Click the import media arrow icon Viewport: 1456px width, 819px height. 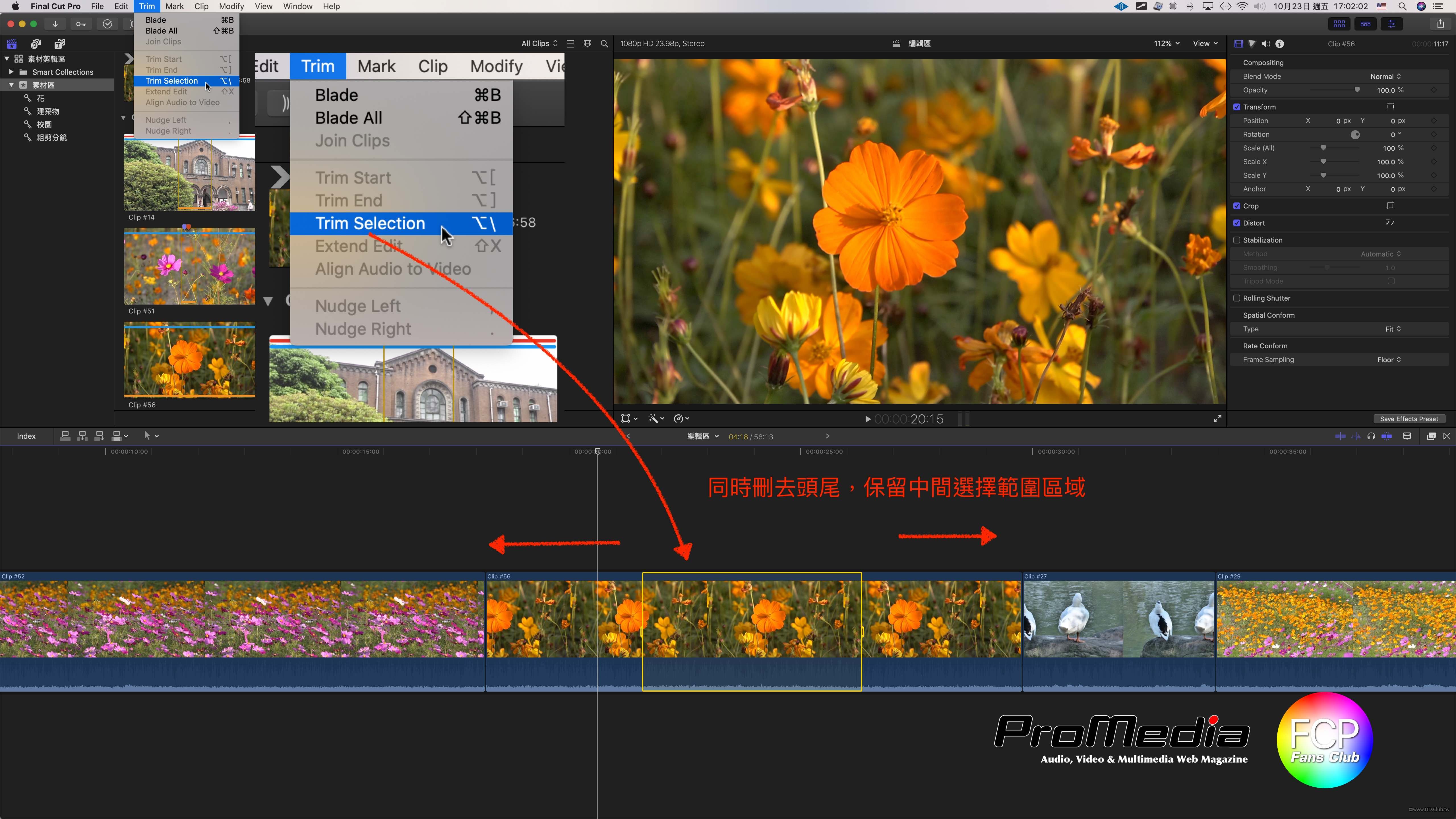click(55, 24)
